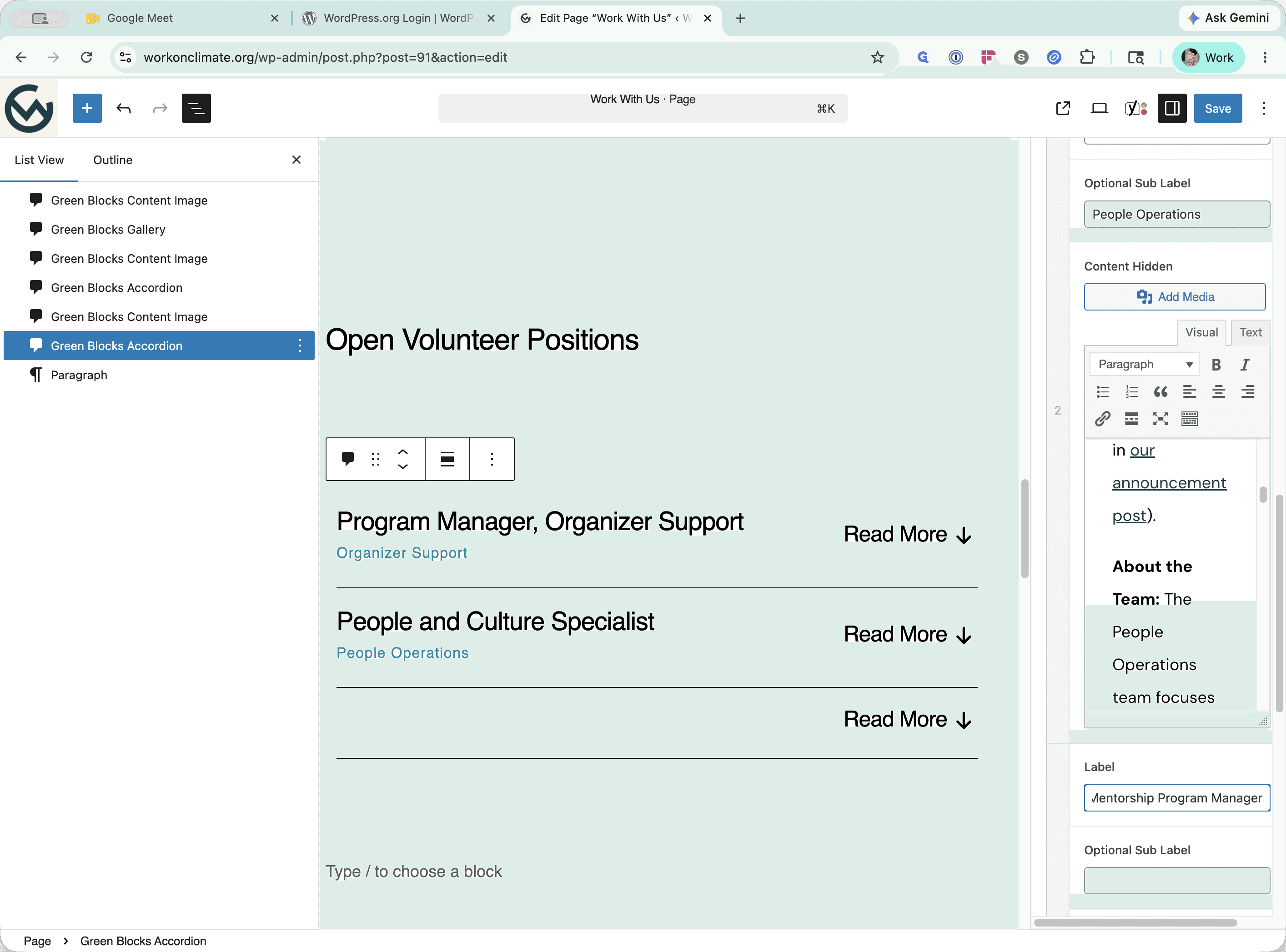Align text left

[1189, 392]
